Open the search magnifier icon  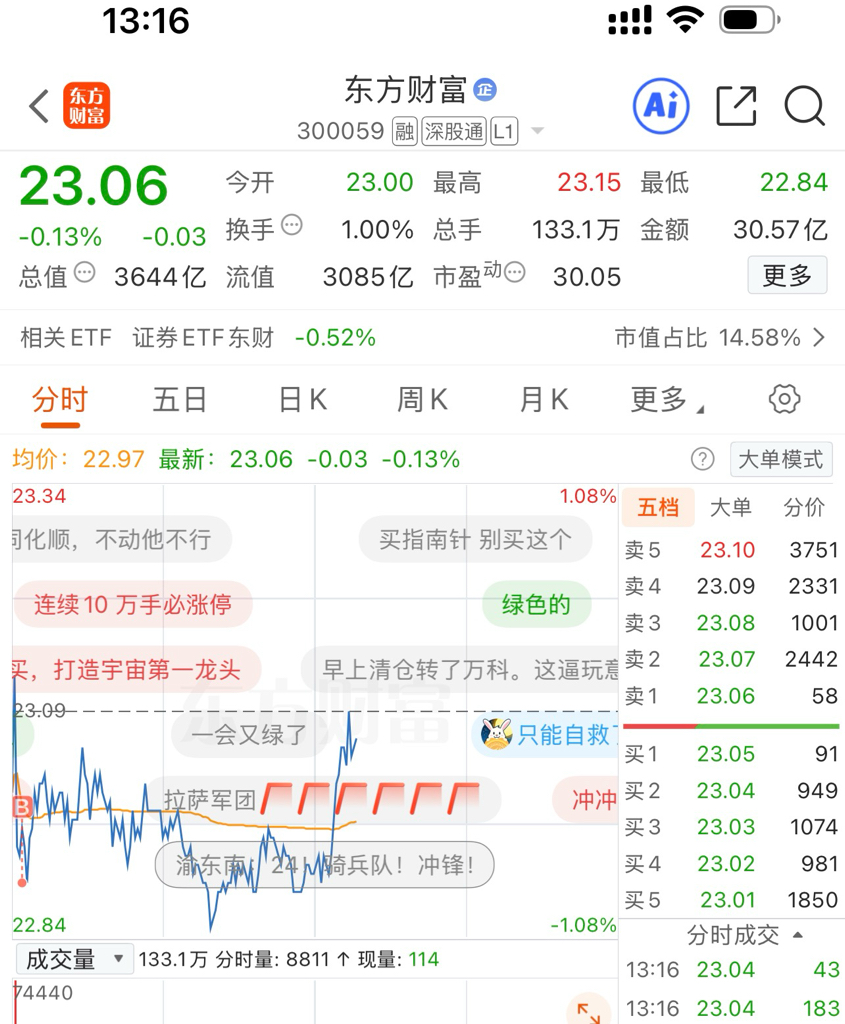[x=805, y=105]
